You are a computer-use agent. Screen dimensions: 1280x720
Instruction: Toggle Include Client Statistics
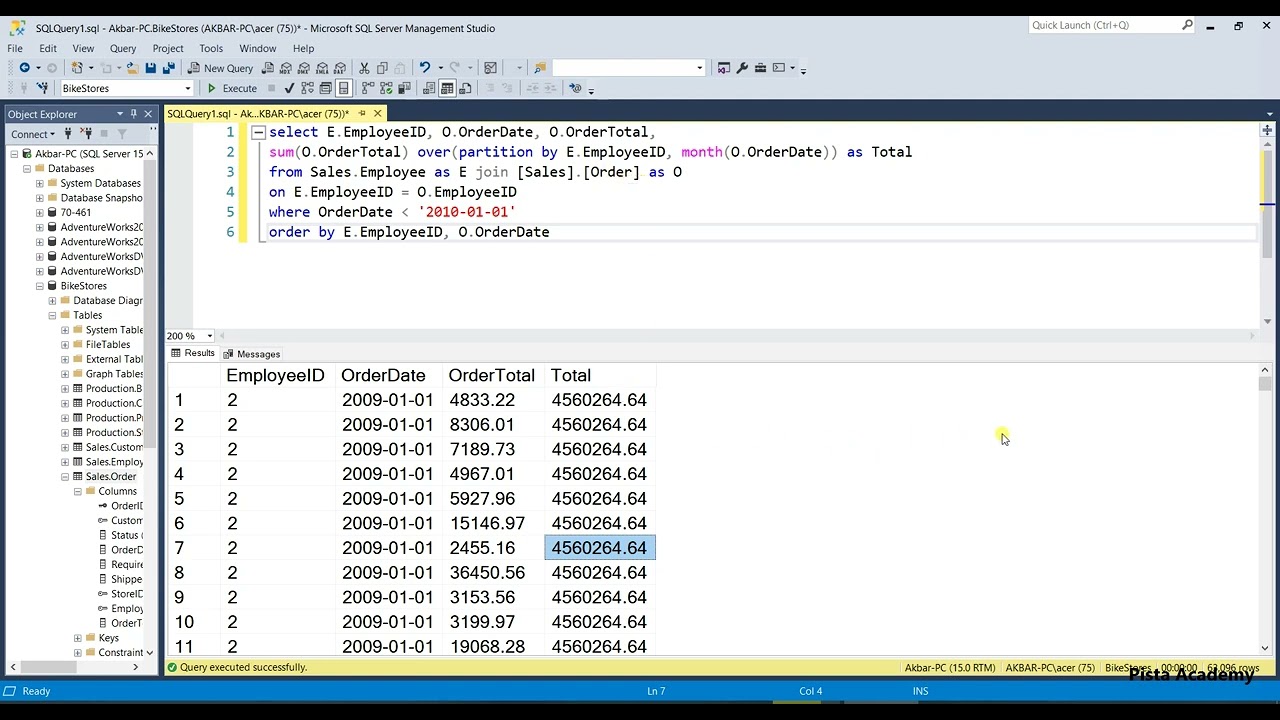[x=404, y=88]
